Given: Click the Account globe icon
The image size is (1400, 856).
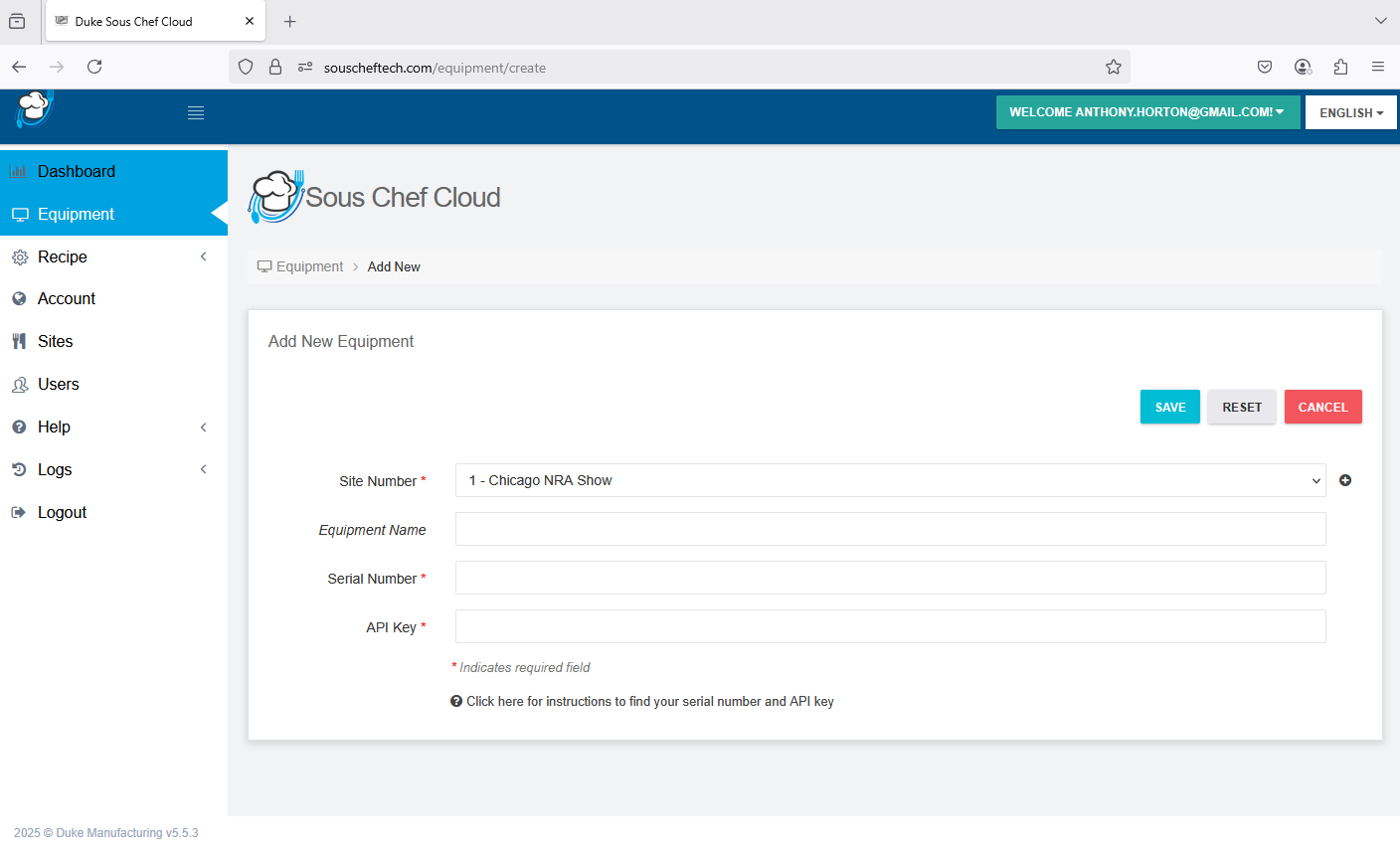Looking at the screenshot, I should pos(19,298).
